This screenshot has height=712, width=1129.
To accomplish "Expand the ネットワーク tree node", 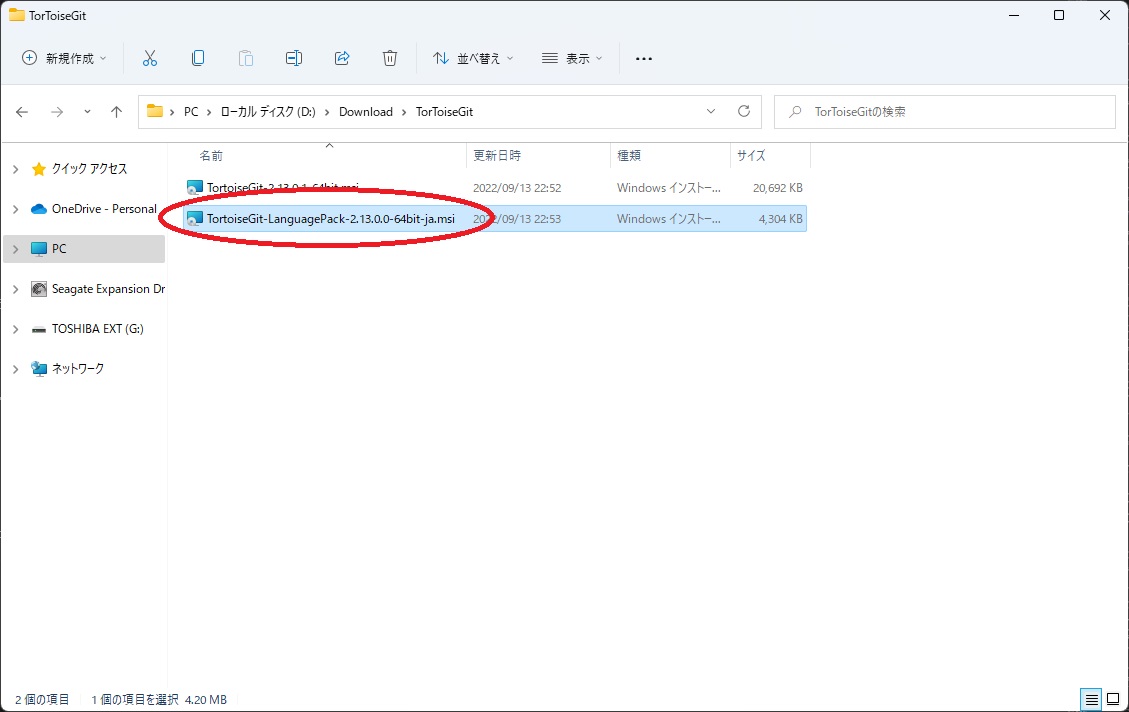I will 16,369.
